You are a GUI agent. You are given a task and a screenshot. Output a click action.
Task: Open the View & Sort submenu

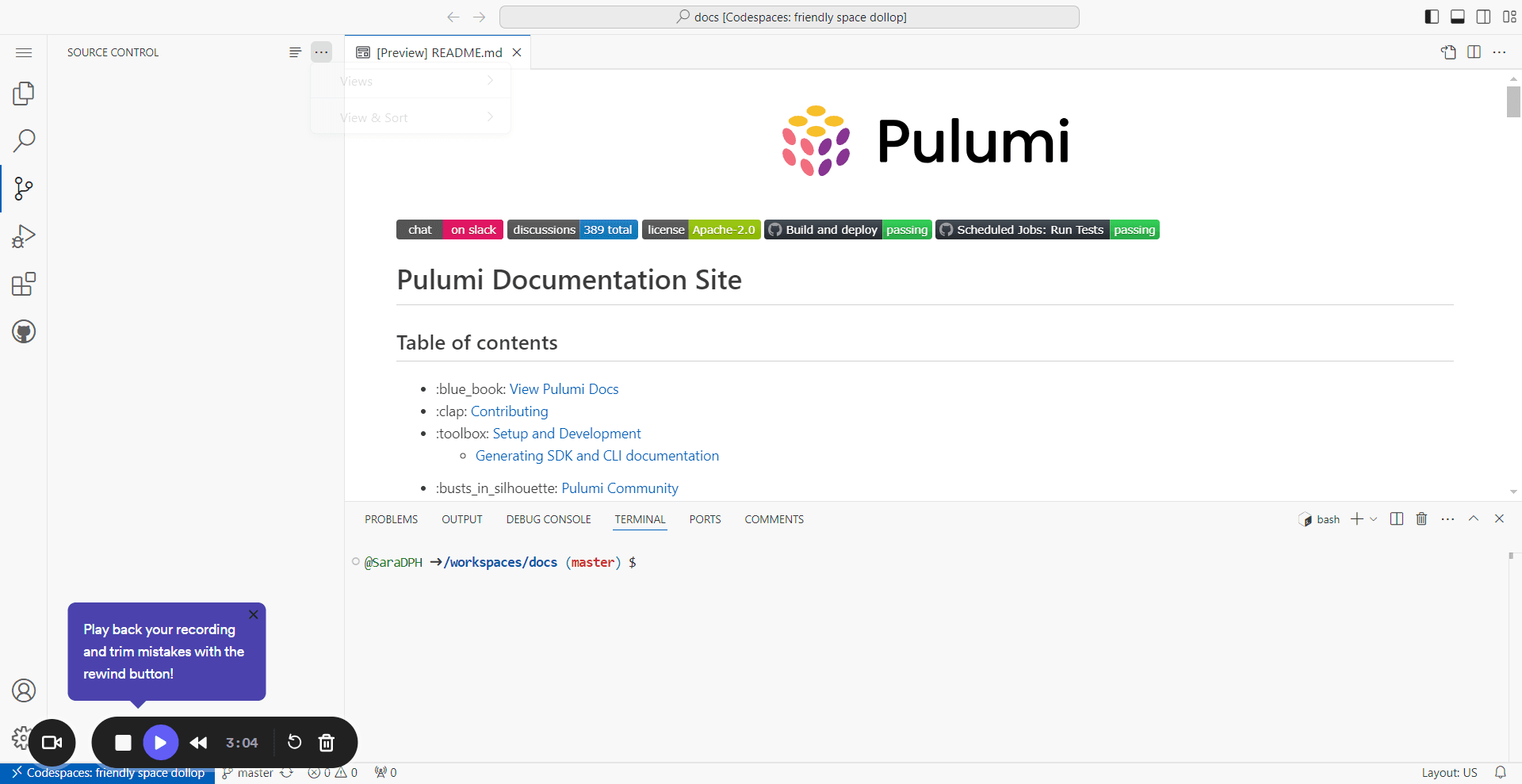tap(411, 117)
